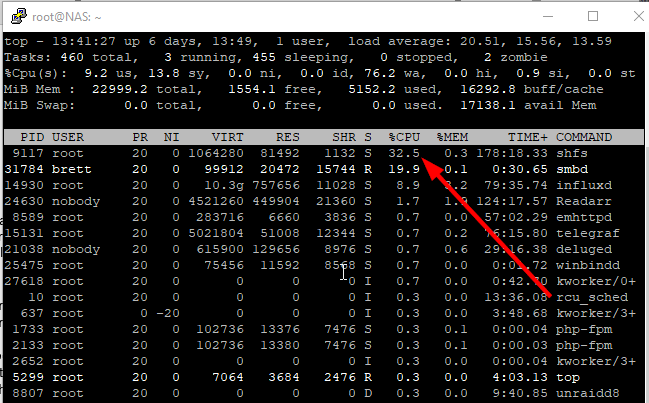
Task: Click the '2 zombie' tasks entry
Action: 516,57
